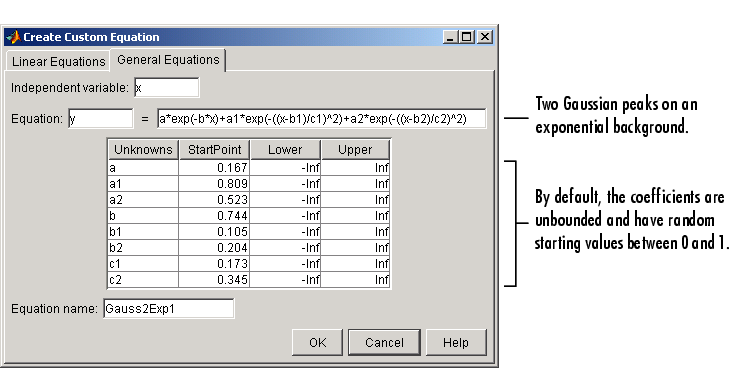
Task: Click the Cancel button
Action: tap(384, 343)
